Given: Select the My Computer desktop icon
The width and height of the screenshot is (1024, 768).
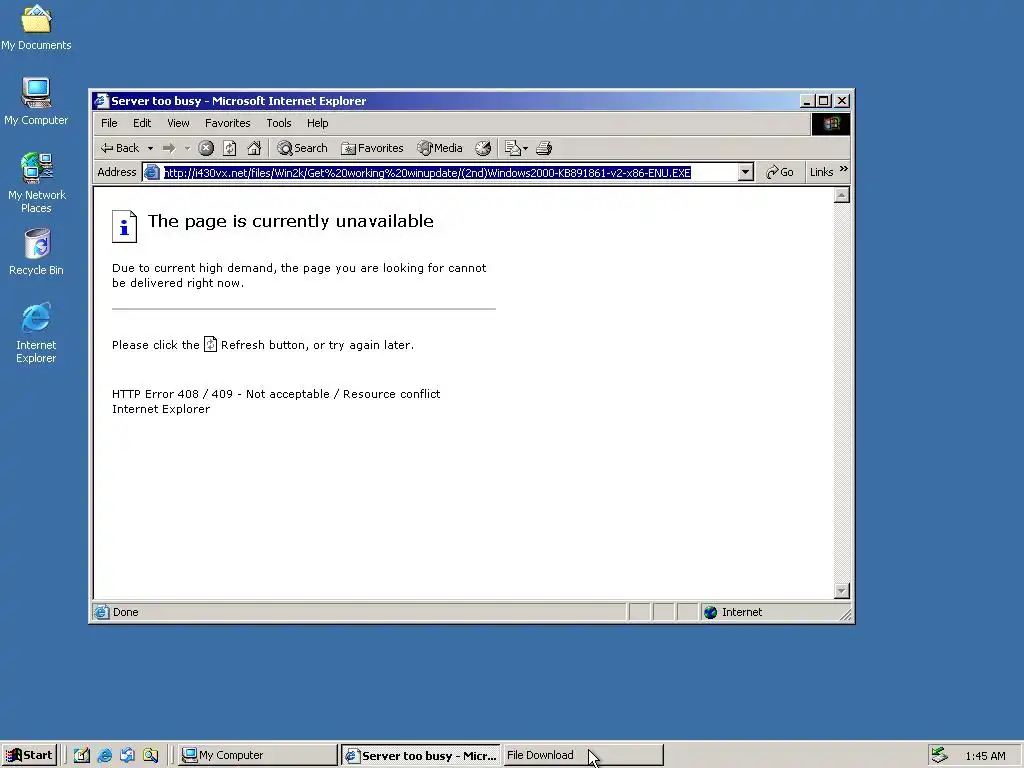Looking at the screenshot, I should (36, 102).
